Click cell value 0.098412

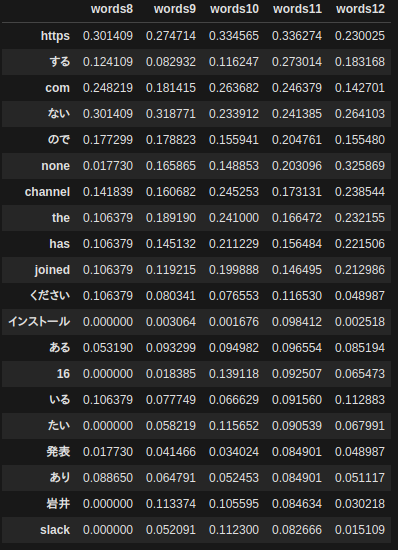(297, 322)
